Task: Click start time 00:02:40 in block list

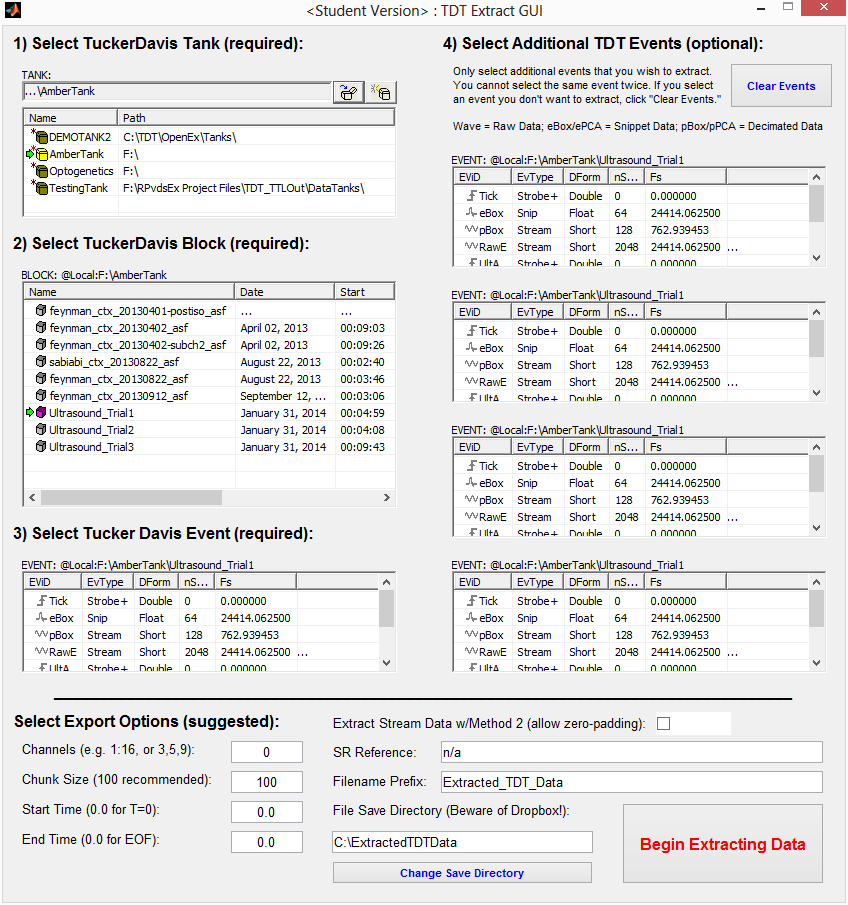Action: [x=363, y=362]
